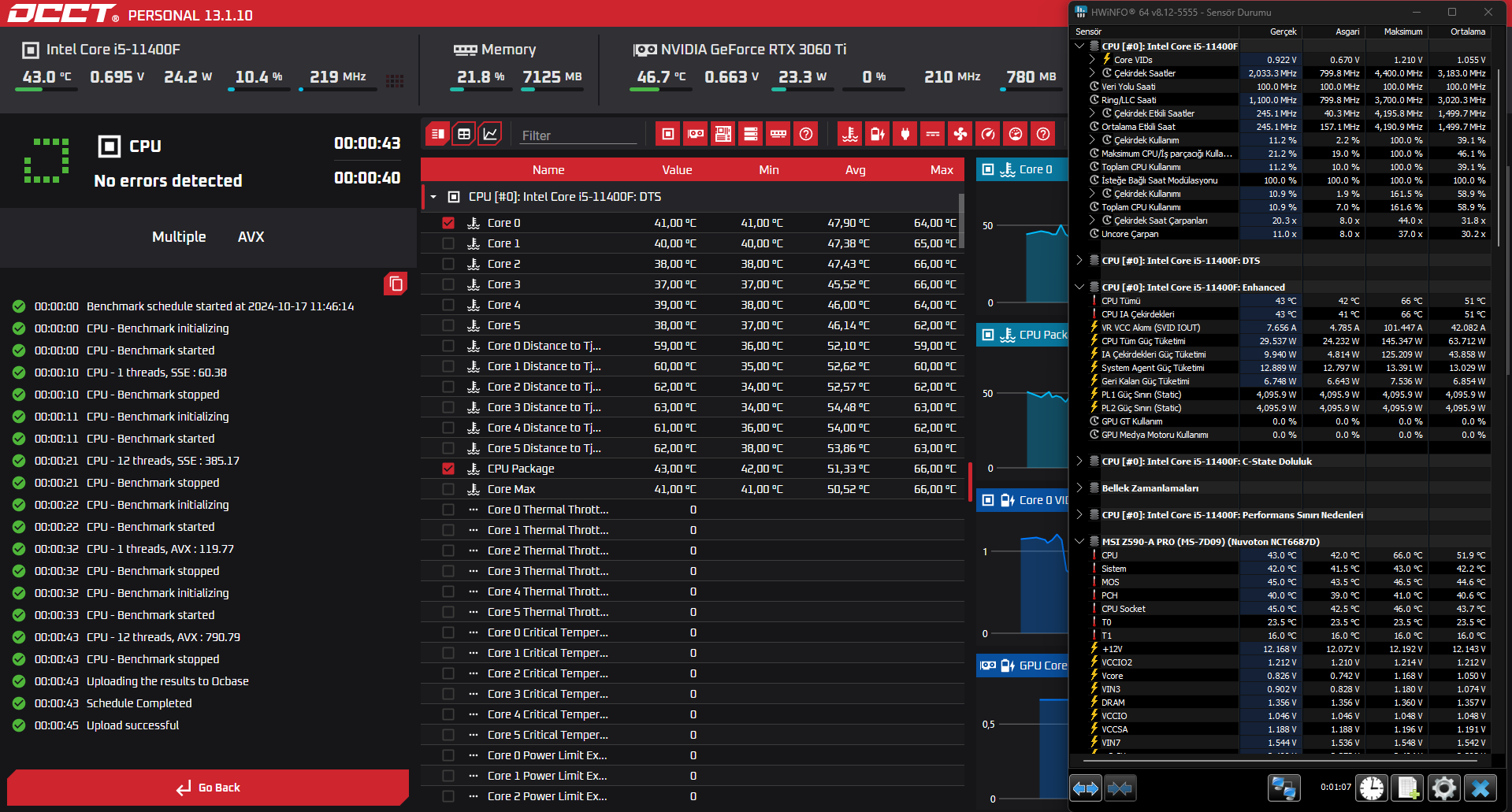The width and height of the screenshot is (1512, 812).
Task: Check the Core Max checkbox
Action: [x=448, y=489]
